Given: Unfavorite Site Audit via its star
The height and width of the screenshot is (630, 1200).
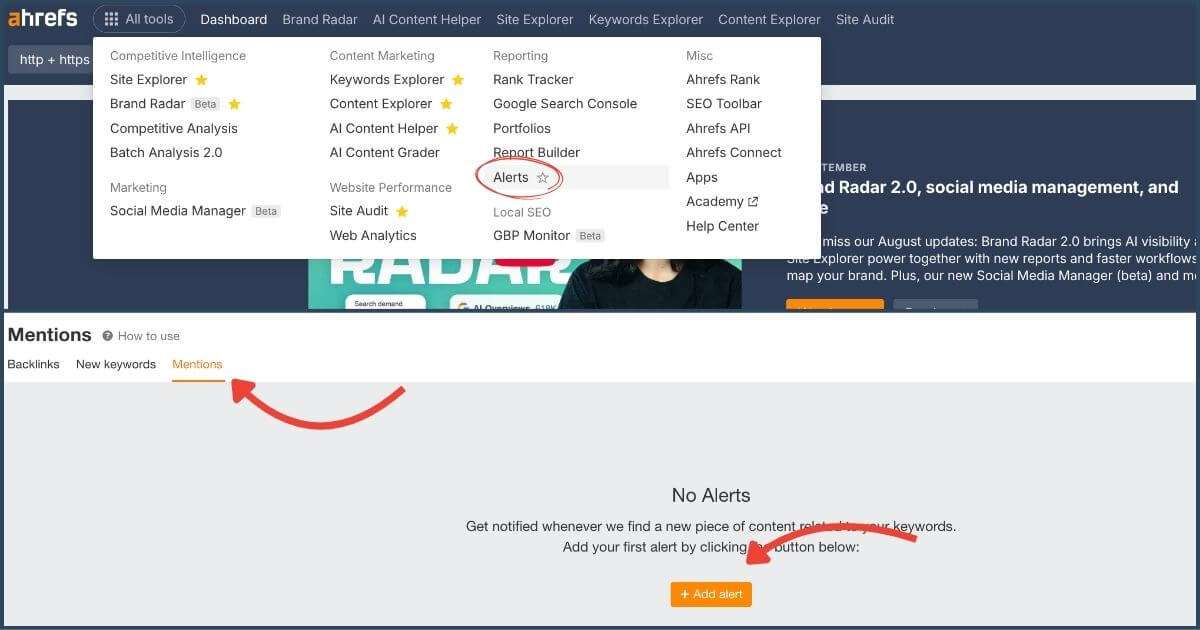Looking at the screenshot, I should (400, 211).
